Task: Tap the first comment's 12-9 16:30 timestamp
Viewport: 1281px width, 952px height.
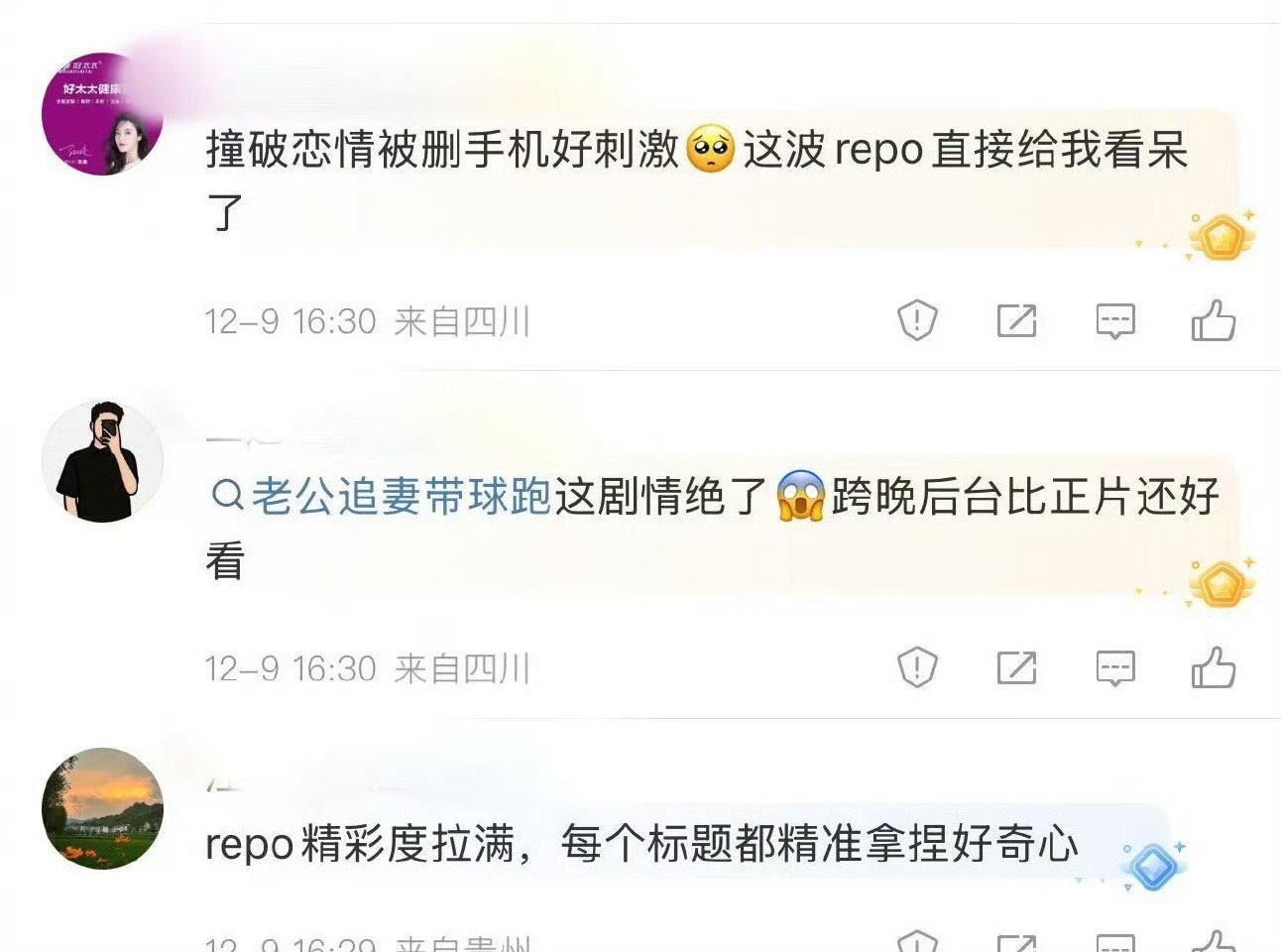Action: (291, 321)
